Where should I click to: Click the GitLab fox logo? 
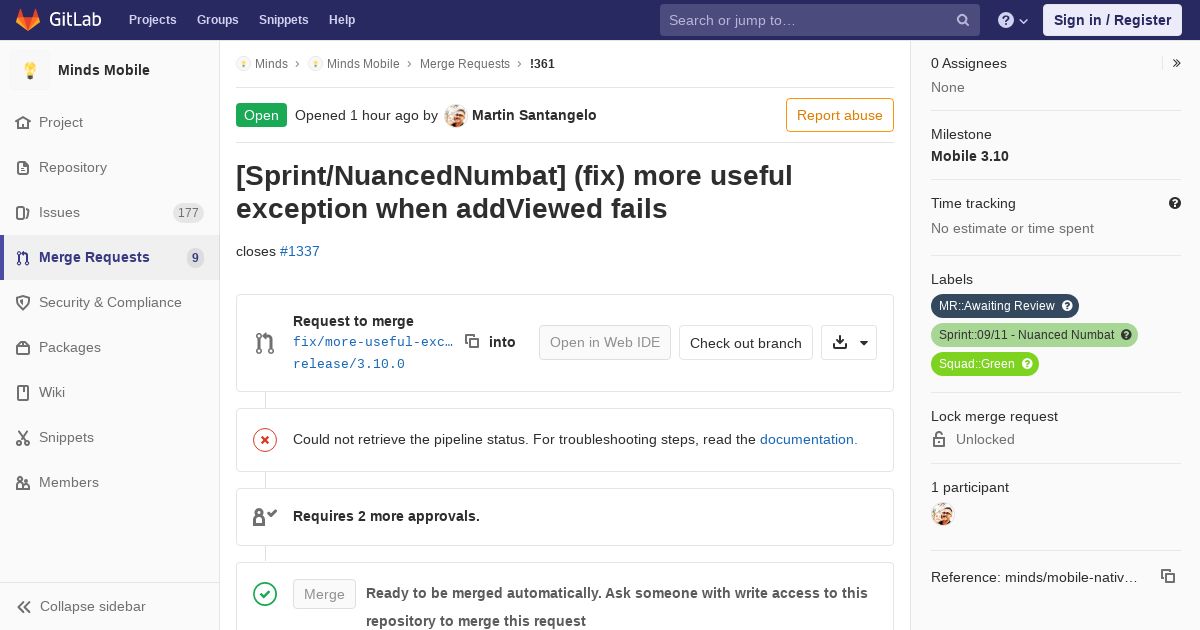click(28, 19)
